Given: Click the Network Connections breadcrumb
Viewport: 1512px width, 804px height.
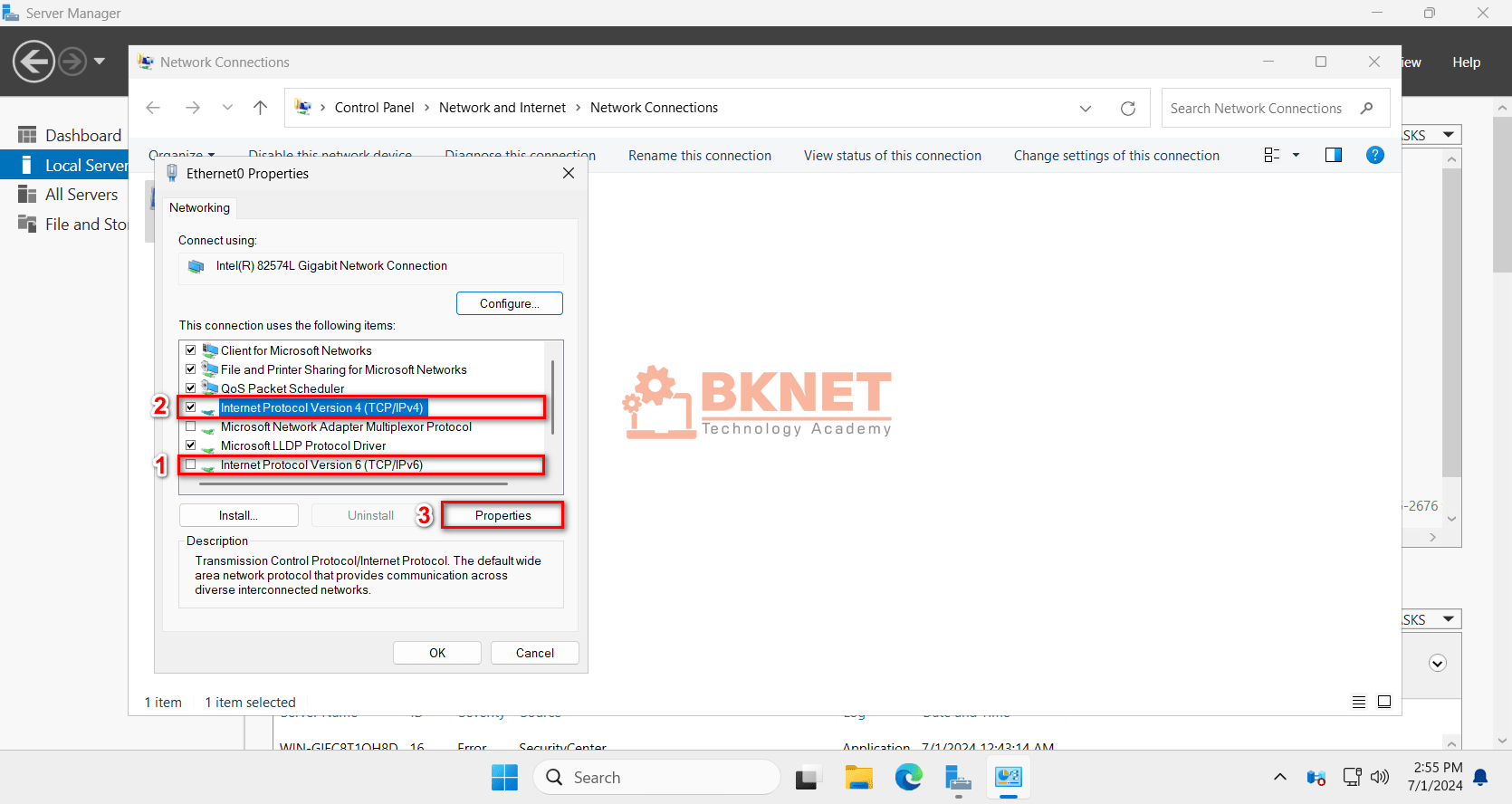Looking at the screenshot, I should [654, 108].
